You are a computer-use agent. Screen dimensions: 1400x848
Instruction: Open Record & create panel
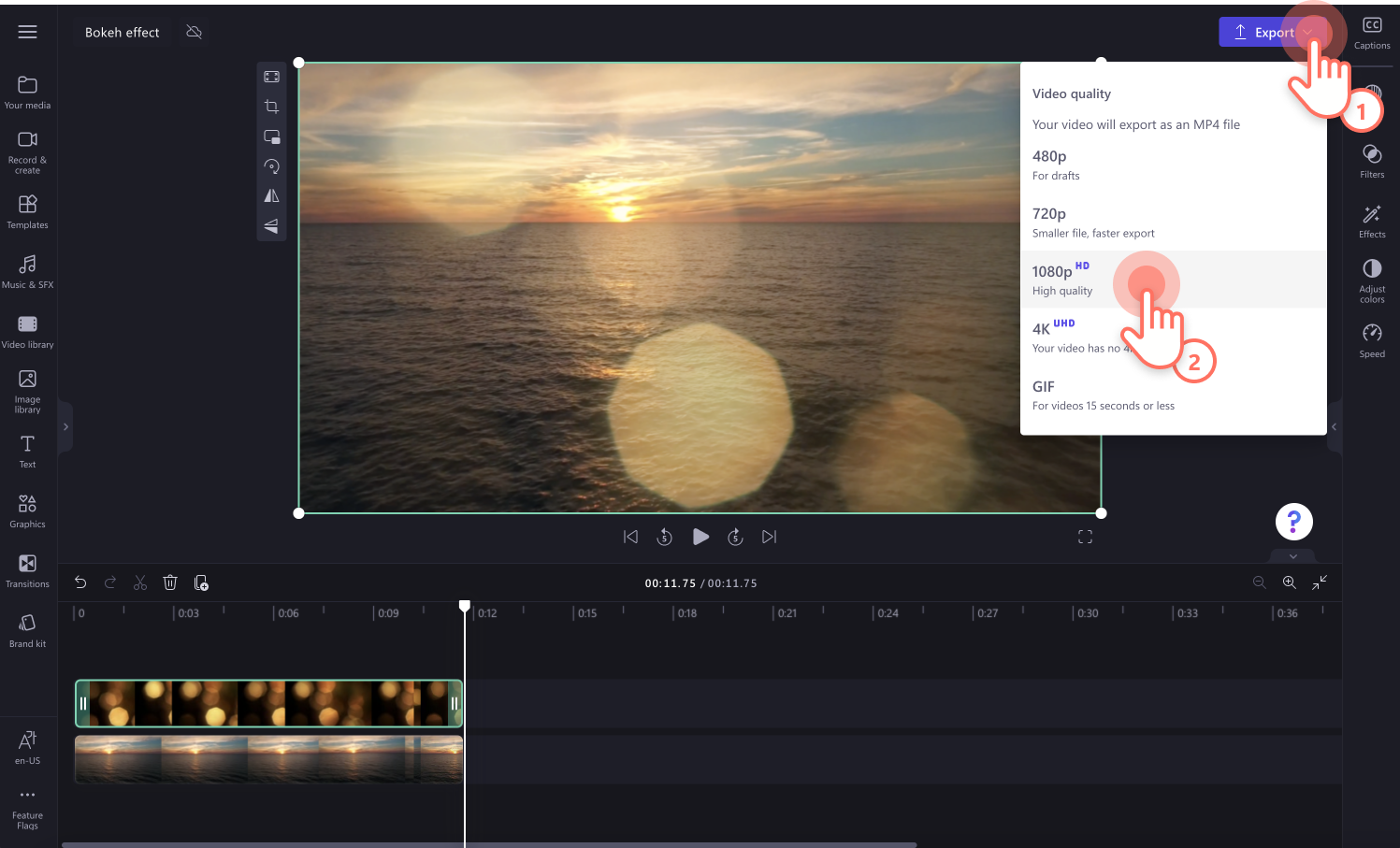point(27,151)
